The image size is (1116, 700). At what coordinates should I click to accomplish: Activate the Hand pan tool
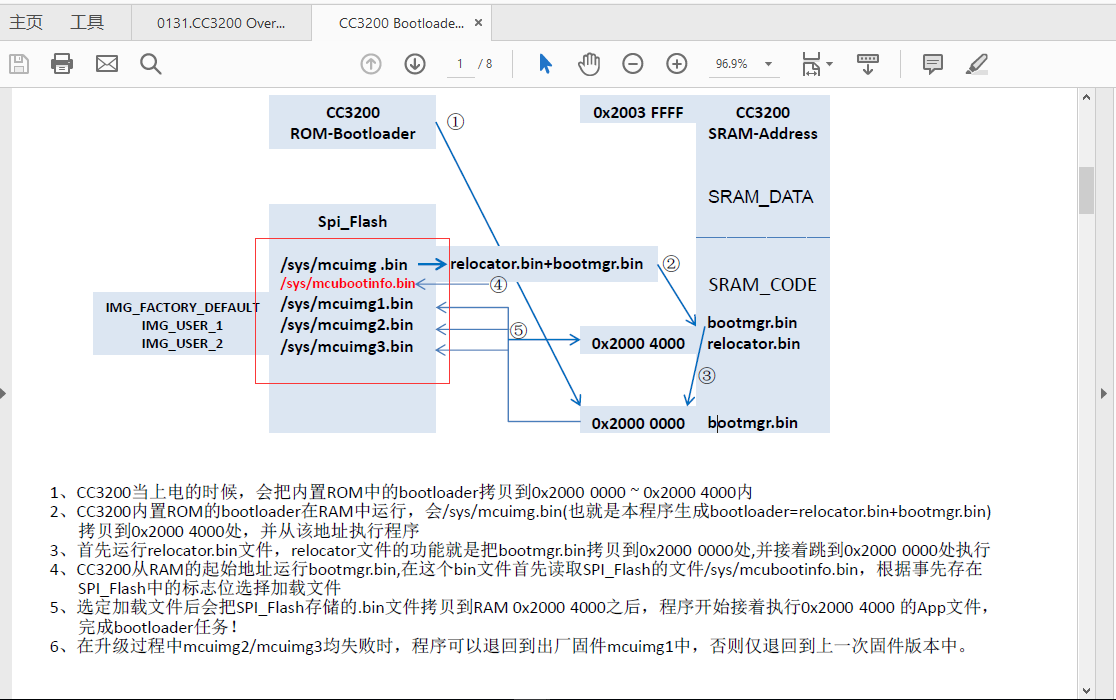coord(589,64)
